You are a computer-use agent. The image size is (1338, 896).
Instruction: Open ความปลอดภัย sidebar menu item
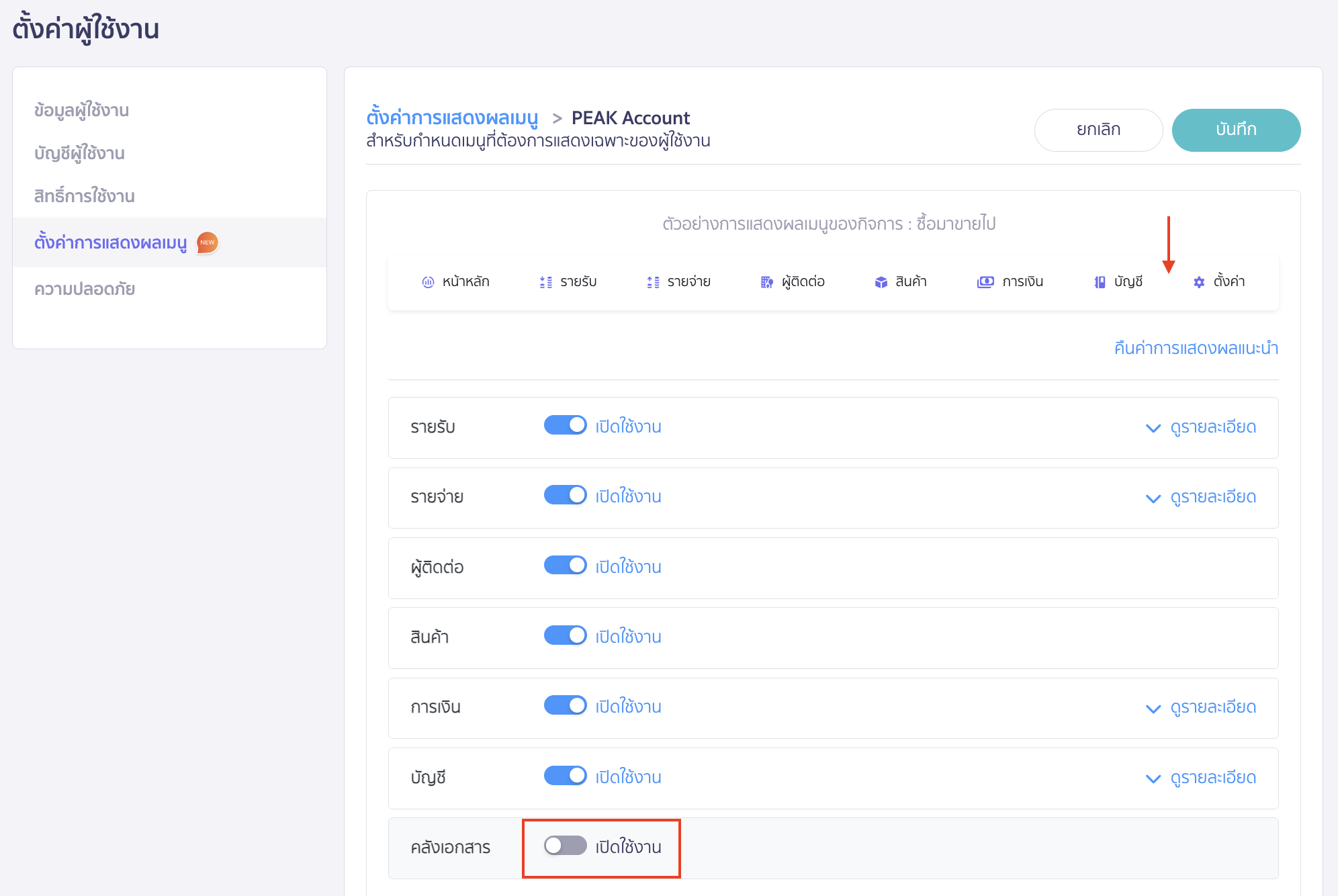point(85,289)
